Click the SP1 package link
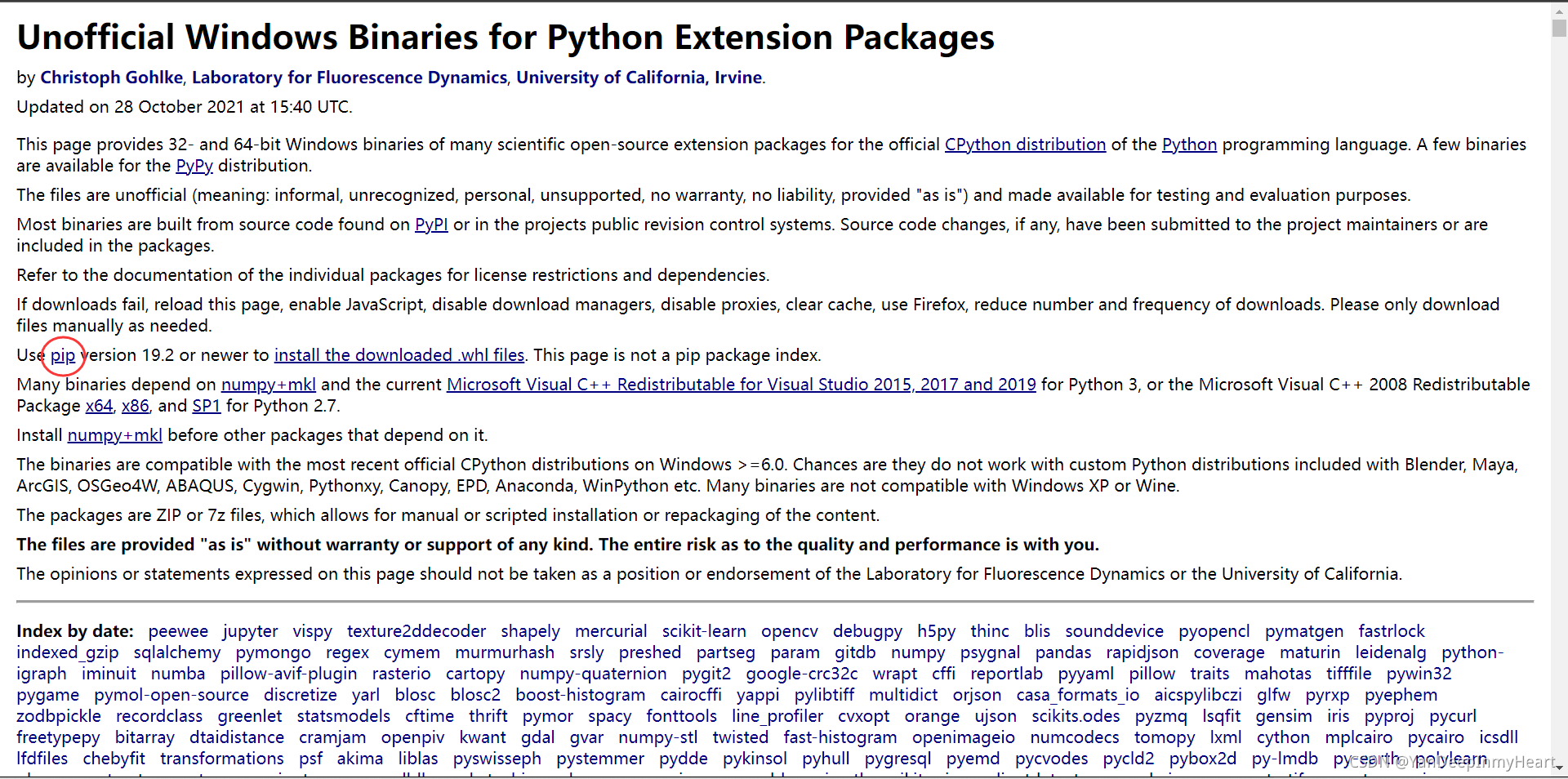 [x=207, y=406]
